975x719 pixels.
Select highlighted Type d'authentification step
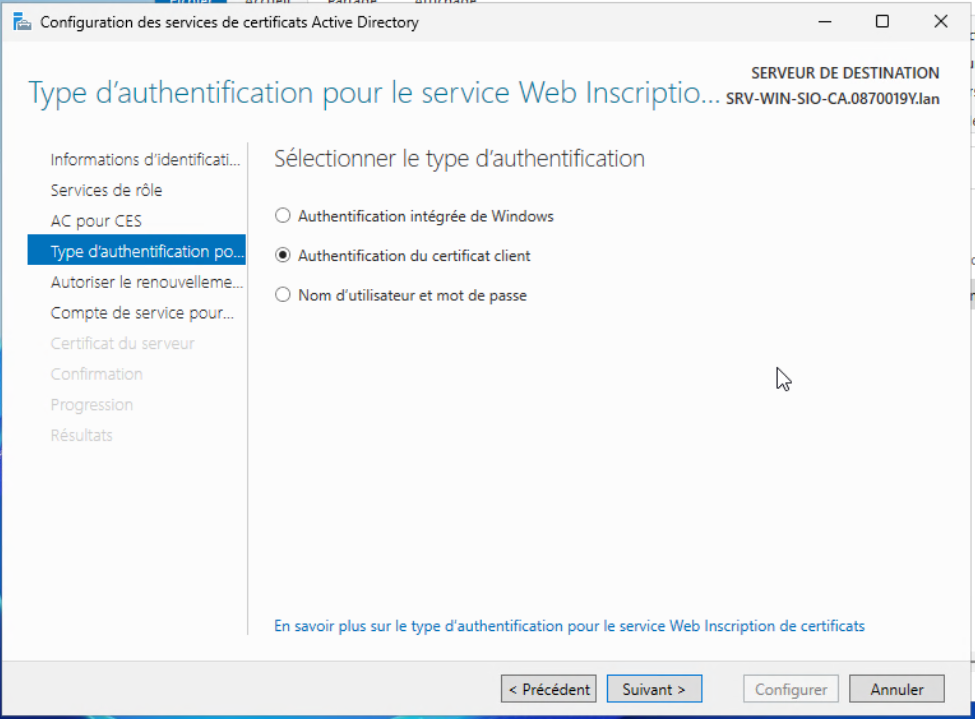point(146,251)
